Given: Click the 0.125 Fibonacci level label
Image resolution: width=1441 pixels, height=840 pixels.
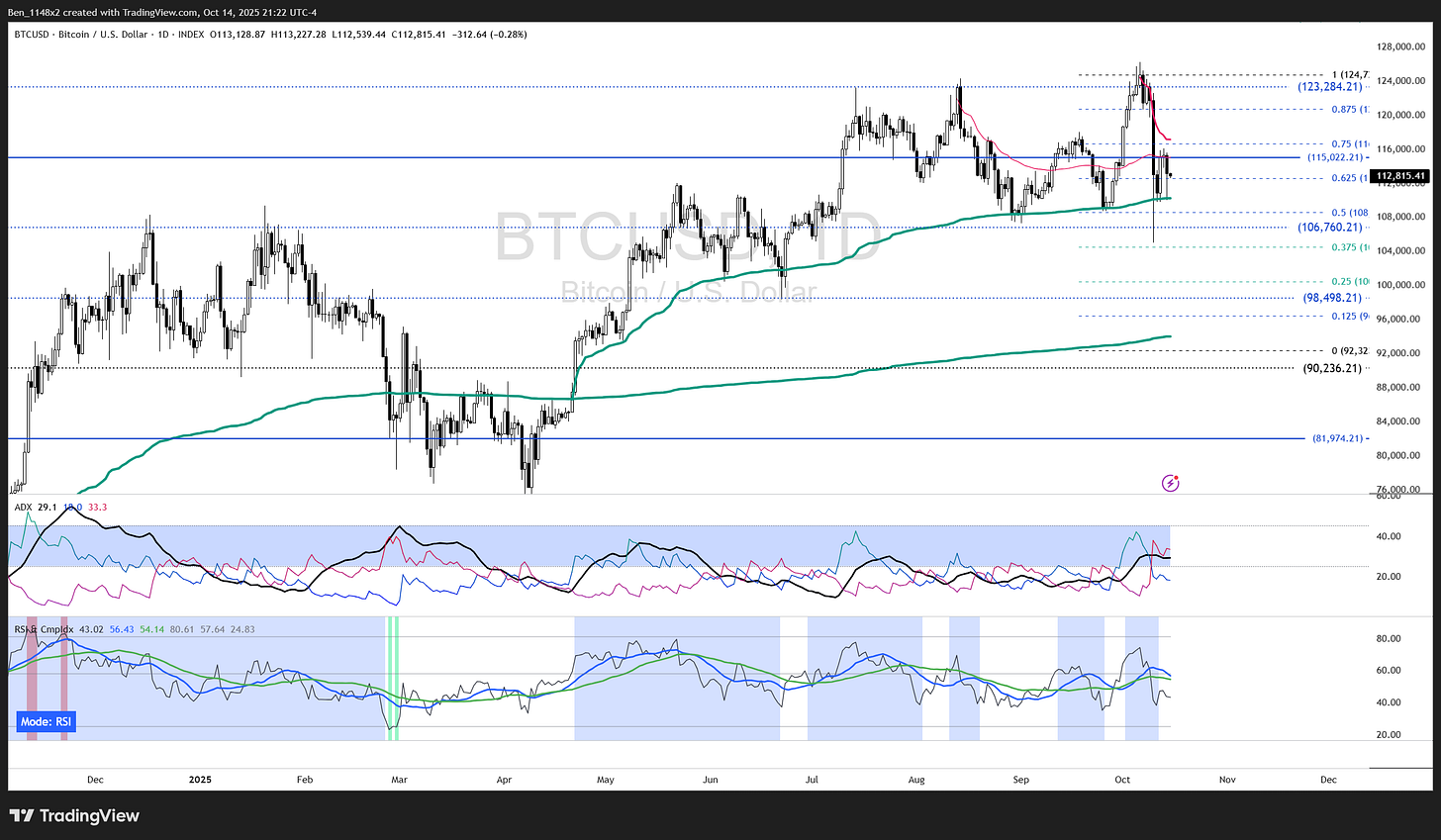Looking at the screenshot, I should click(x=1350, y=317).
